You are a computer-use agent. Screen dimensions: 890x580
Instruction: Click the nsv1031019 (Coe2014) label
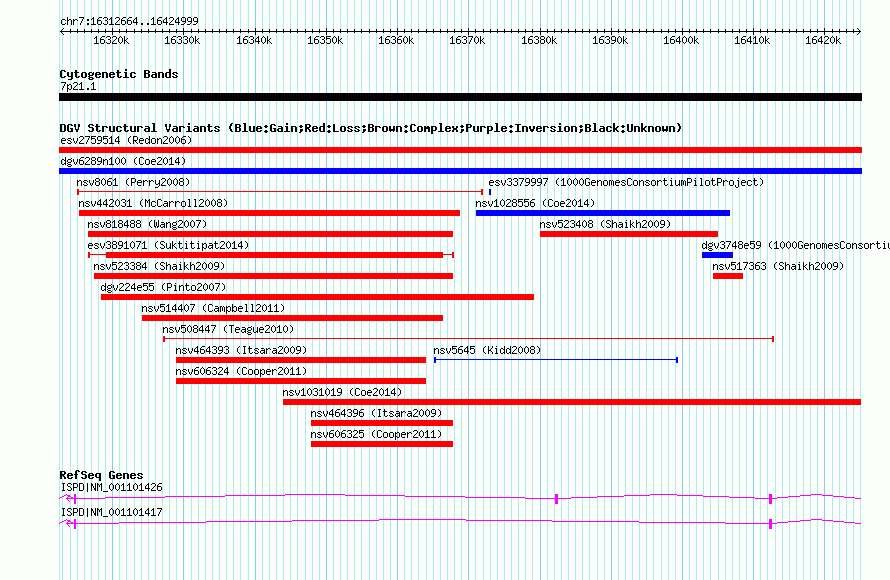pos(342,392)
